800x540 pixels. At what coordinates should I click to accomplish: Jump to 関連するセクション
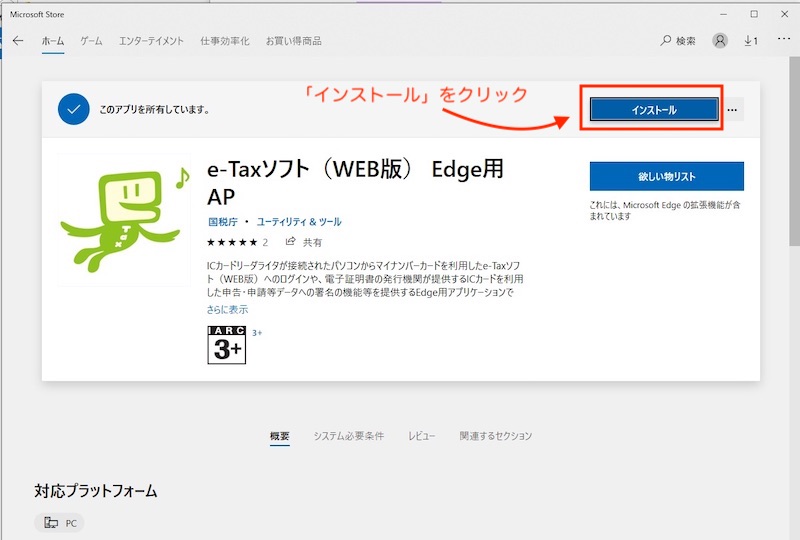pyautogui.click(x=495, y=436)
